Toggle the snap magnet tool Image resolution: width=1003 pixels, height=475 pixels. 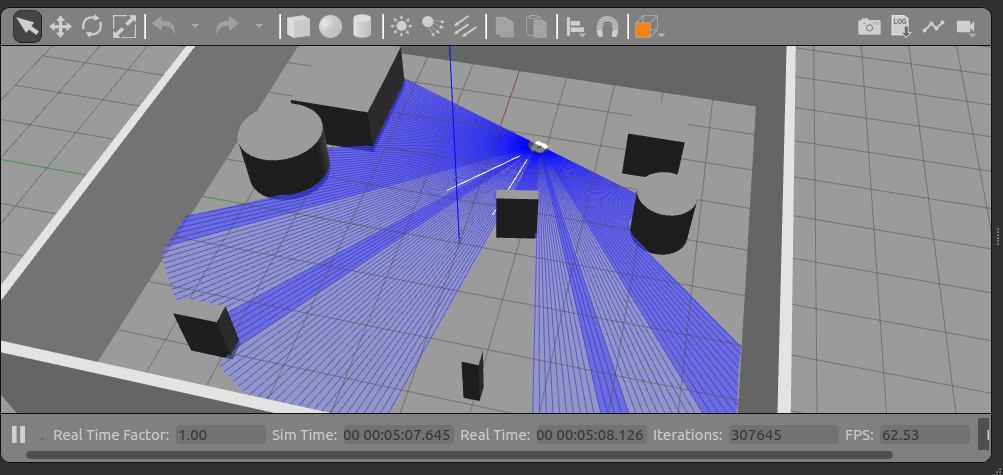pos(607,27)
